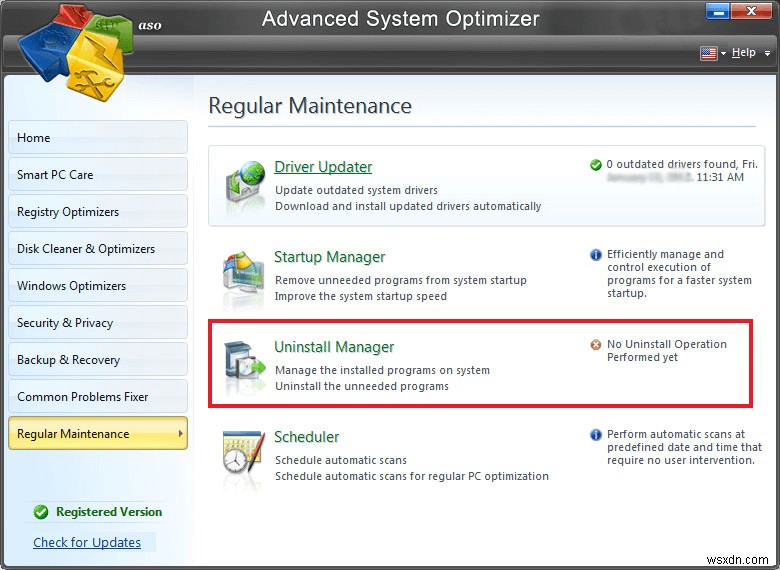Click 'Uninstall the unneeded programs' text

point(362,386)
